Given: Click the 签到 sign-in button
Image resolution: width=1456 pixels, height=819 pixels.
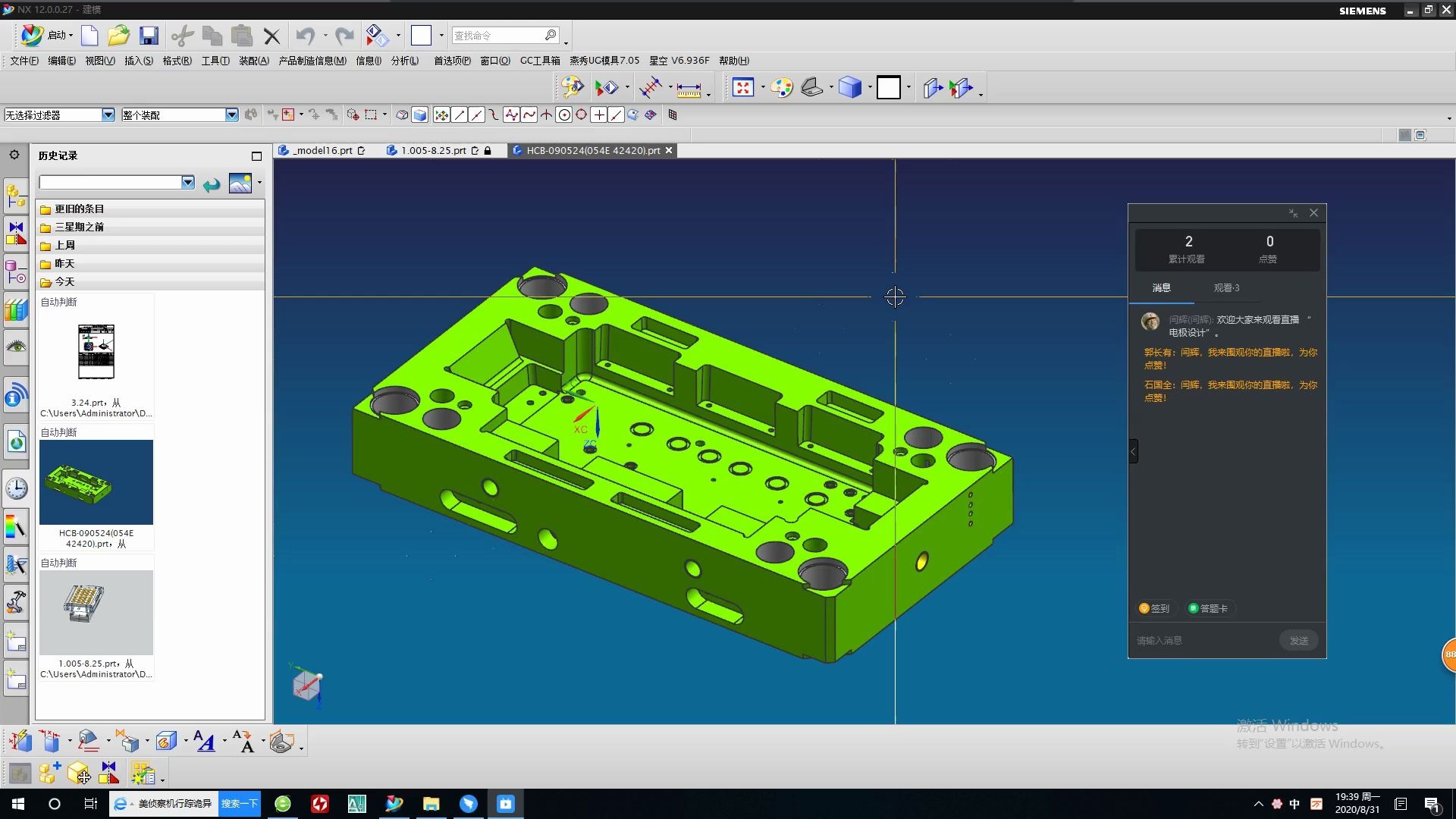Looking at the screenshot, I should click(1154, 608).
